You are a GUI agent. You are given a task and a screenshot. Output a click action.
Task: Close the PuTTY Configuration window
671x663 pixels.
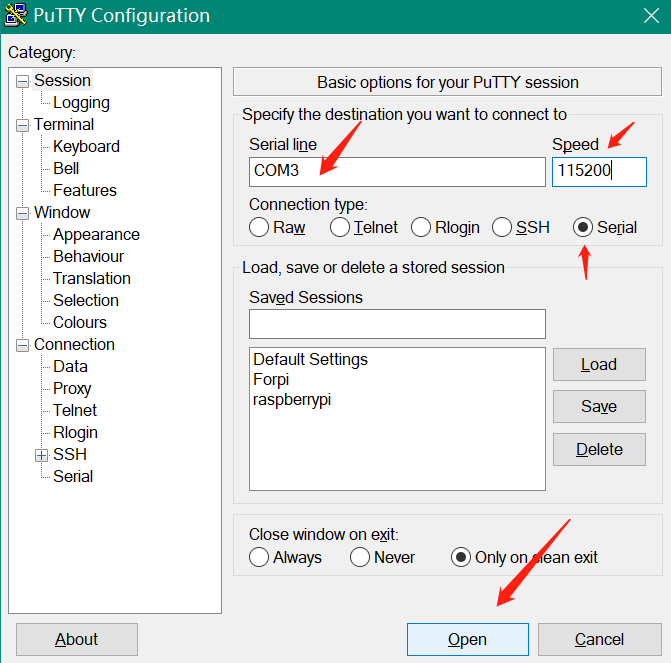(651, 16)
